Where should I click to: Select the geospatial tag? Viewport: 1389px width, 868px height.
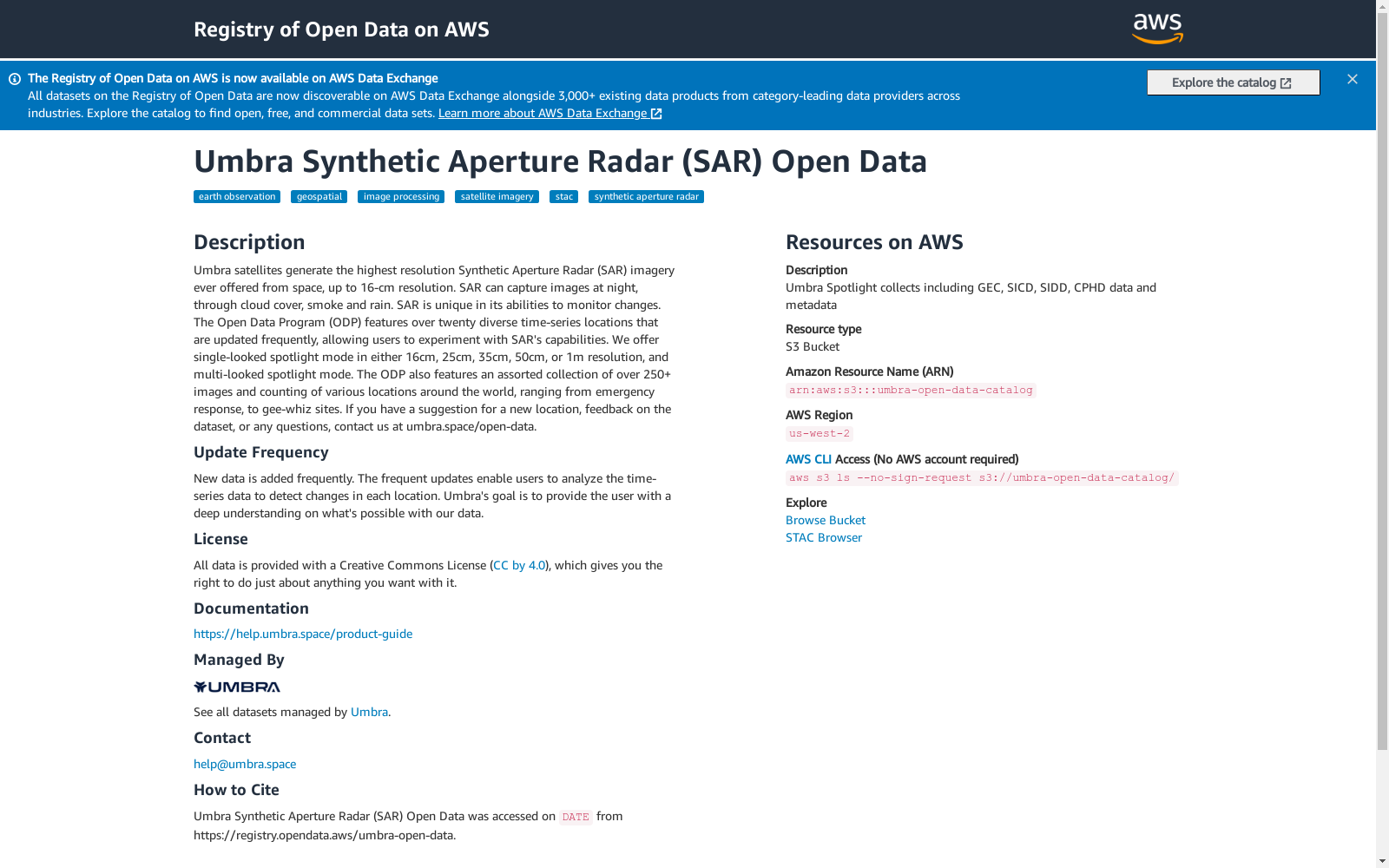point(319,197)
